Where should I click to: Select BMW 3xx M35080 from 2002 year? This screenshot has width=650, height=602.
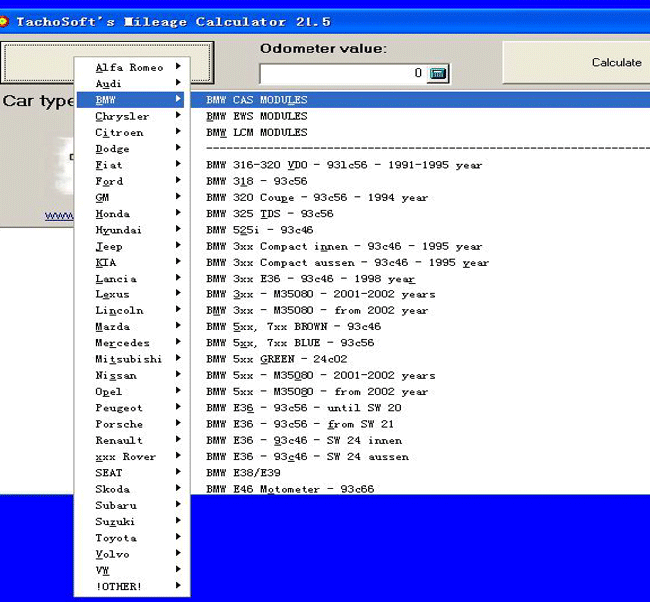(x=420, y=310)
